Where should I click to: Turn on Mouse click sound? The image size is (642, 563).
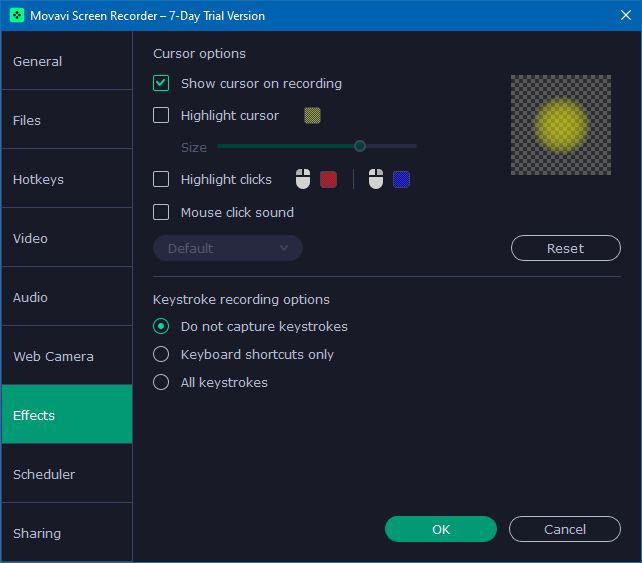[x=161, y=212]
